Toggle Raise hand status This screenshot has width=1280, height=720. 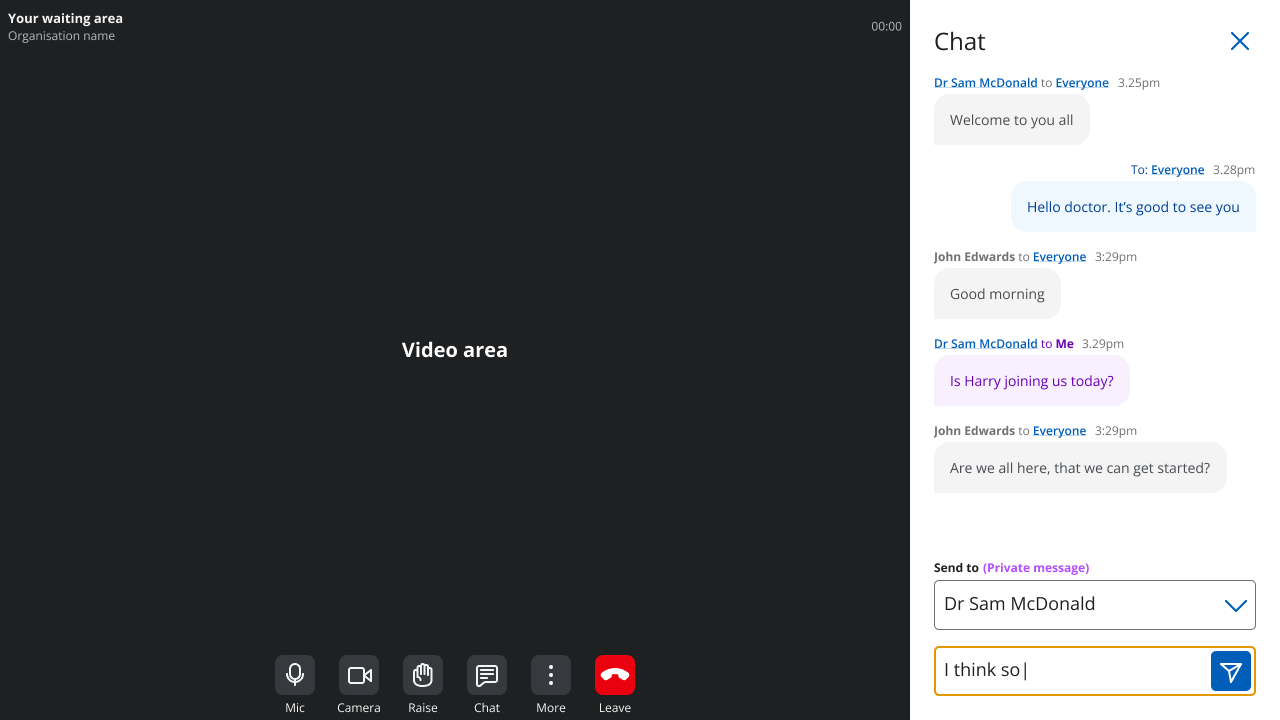point(422,675)
